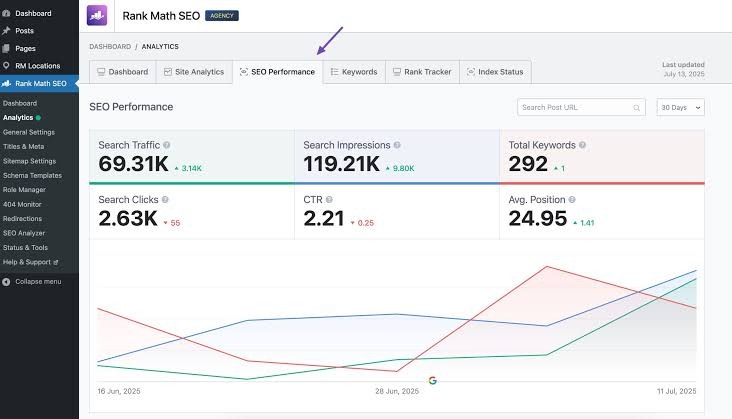
Task: Click the Collapse menu arrow icon
Action: (x=6, y=282)
